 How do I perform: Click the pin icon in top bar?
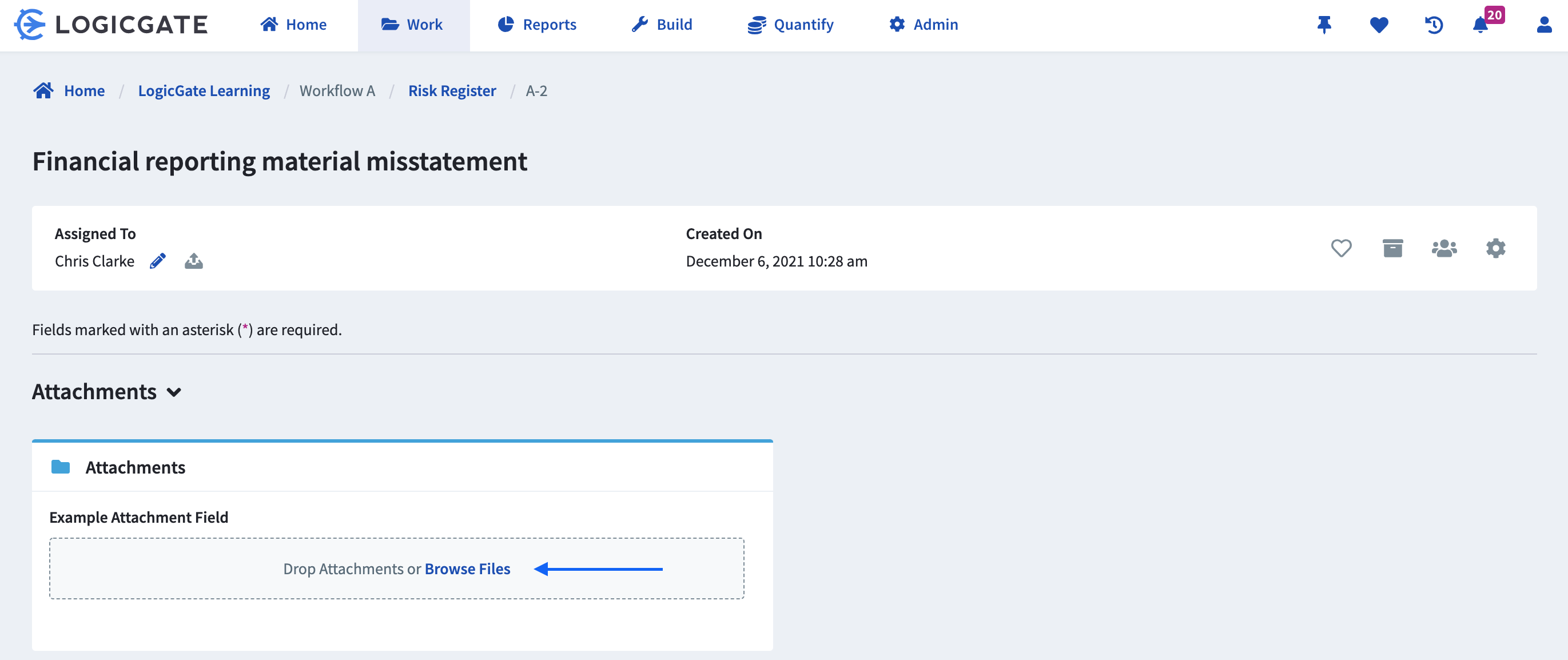click(x=1324, y=25)
